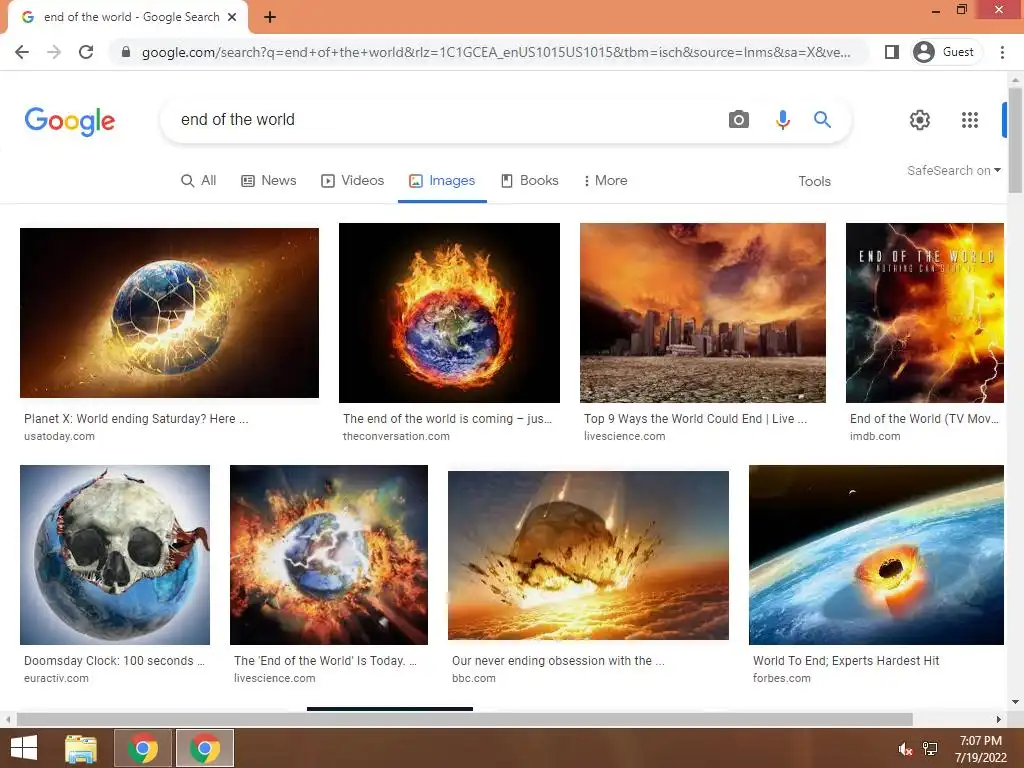Select the Images tab
Screen dimensions: 1024x768
442,181
